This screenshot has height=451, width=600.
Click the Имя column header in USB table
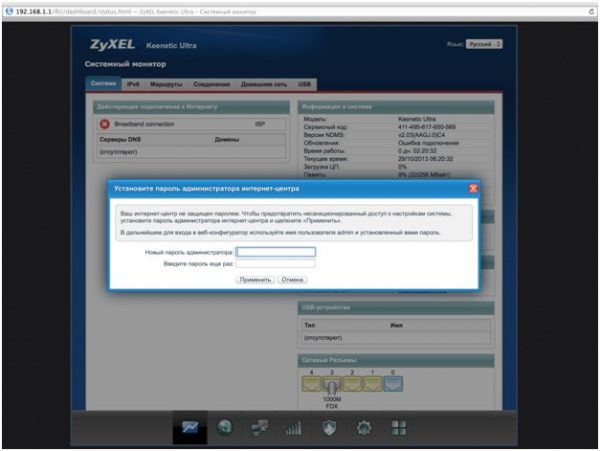point(396,325)
